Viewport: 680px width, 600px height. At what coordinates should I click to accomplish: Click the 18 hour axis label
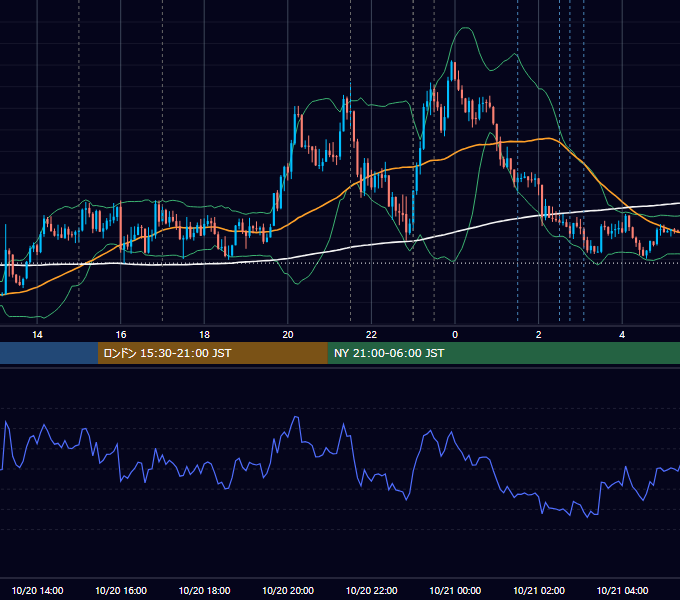coord(204,335)
